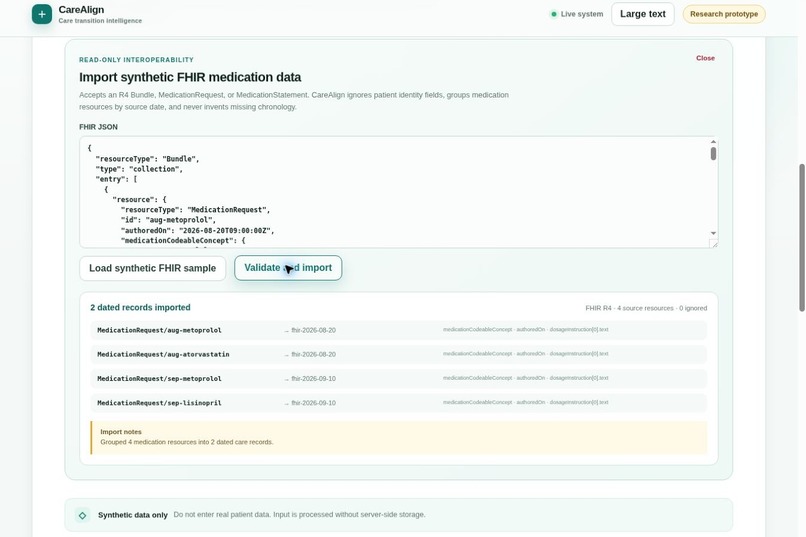This screenshot has width=806, height=537.
Task: Select the MedicationRequest/aug-metoprolol row
Action: (x=398, y=330)
